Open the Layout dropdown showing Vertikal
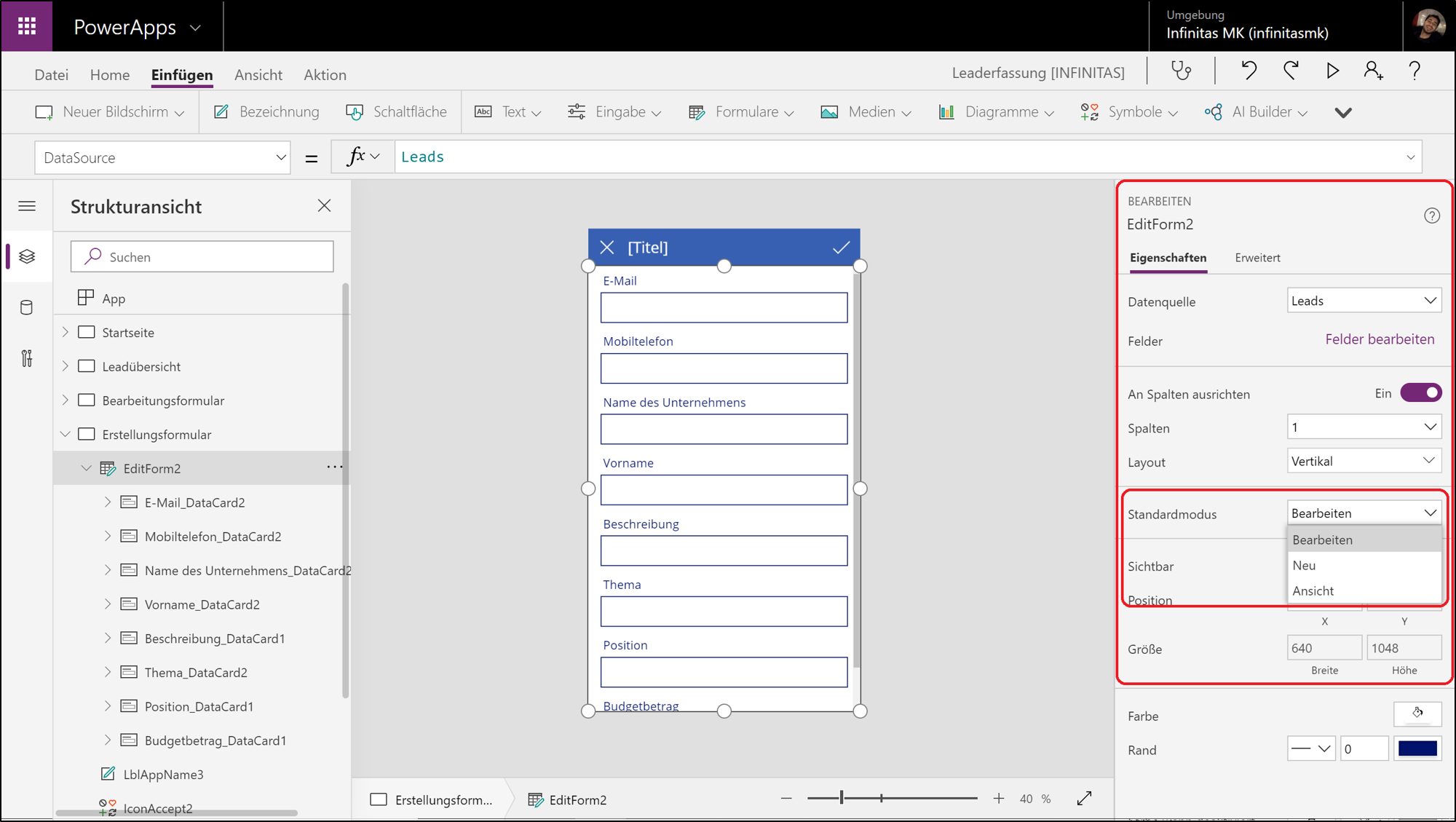 click(1364, 460)
